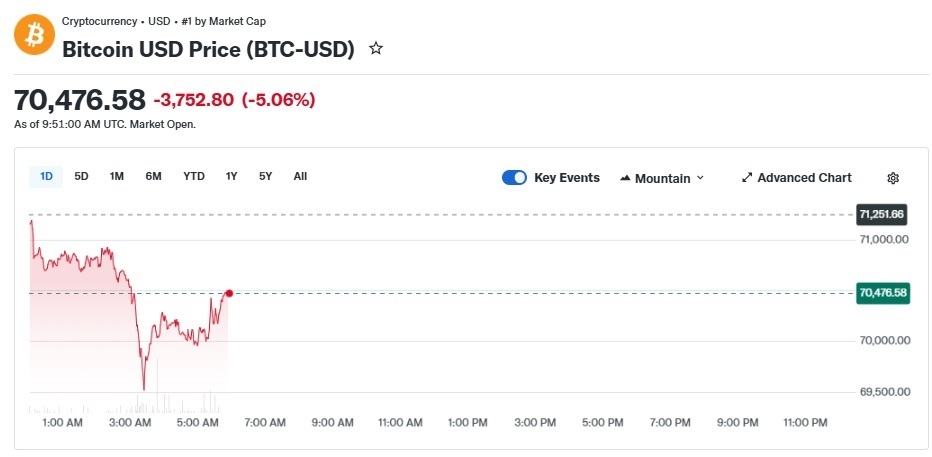The height and width of the screenshot is (457, 932).
Task: Switch to the 5D time range
Action: coord(82,177)
